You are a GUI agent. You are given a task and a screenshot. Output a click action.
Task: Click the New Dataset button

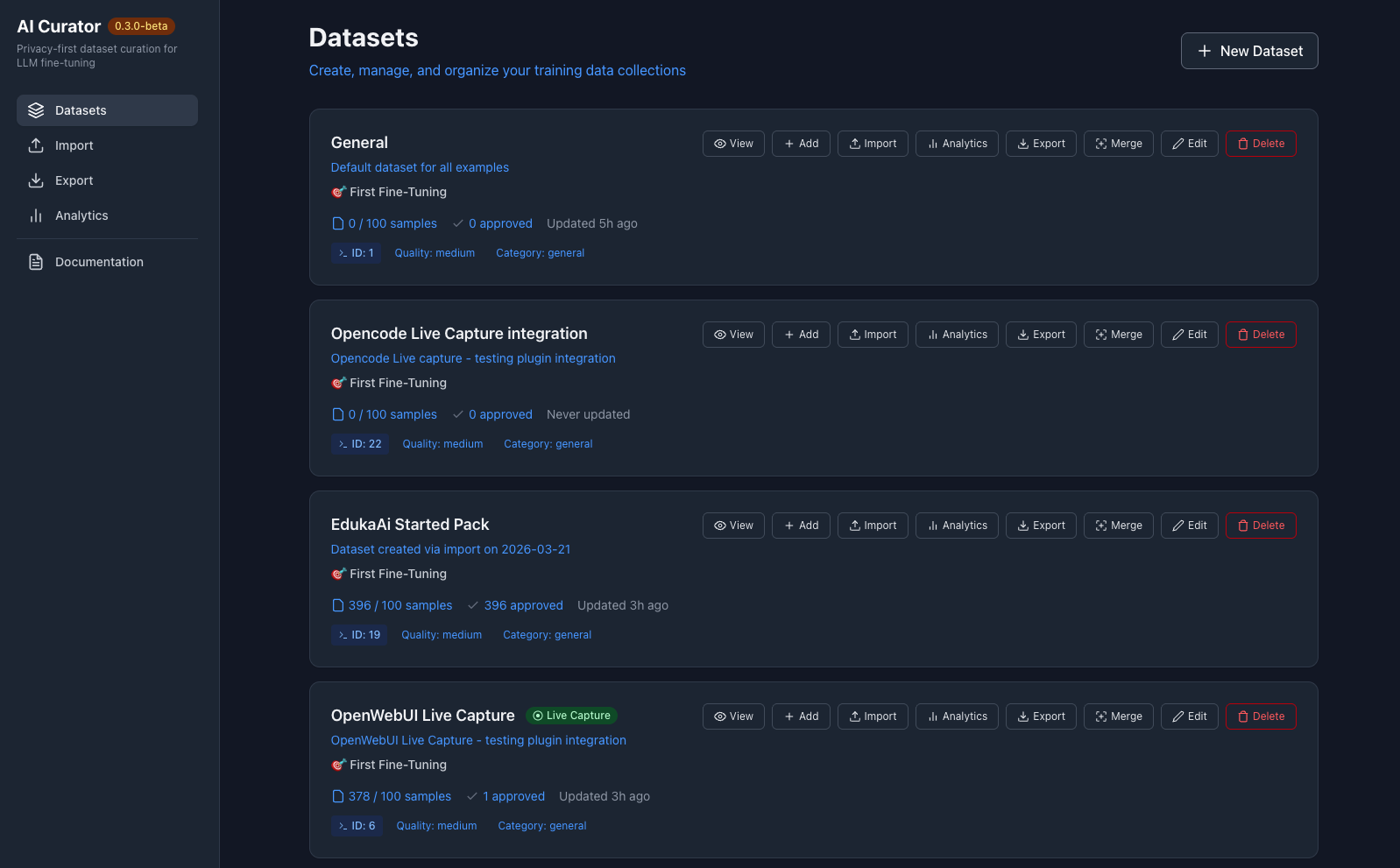[1249, 51]
